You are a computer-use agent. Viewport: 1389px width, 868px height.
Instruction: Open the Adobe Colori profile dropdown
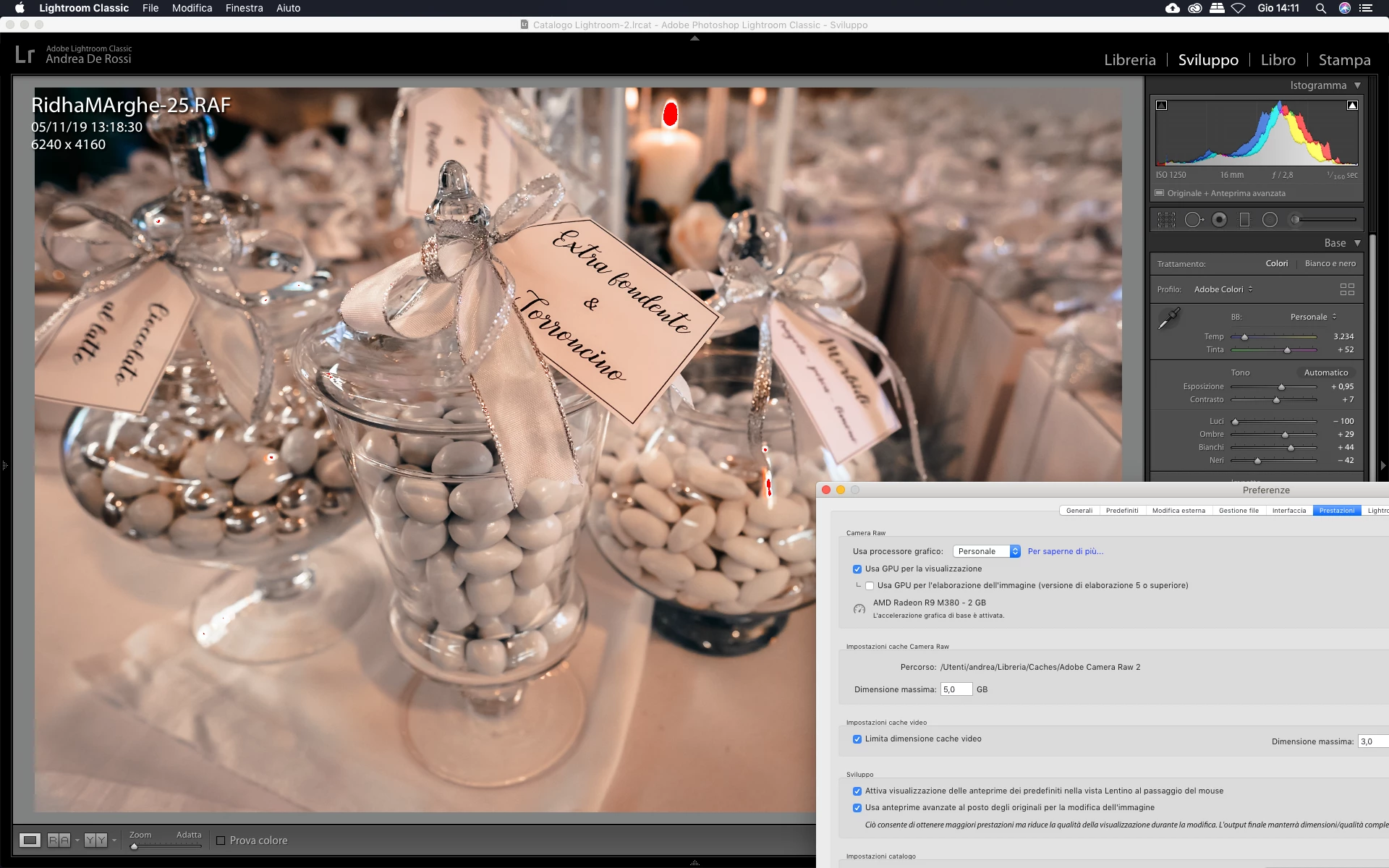click(1223, 289)
